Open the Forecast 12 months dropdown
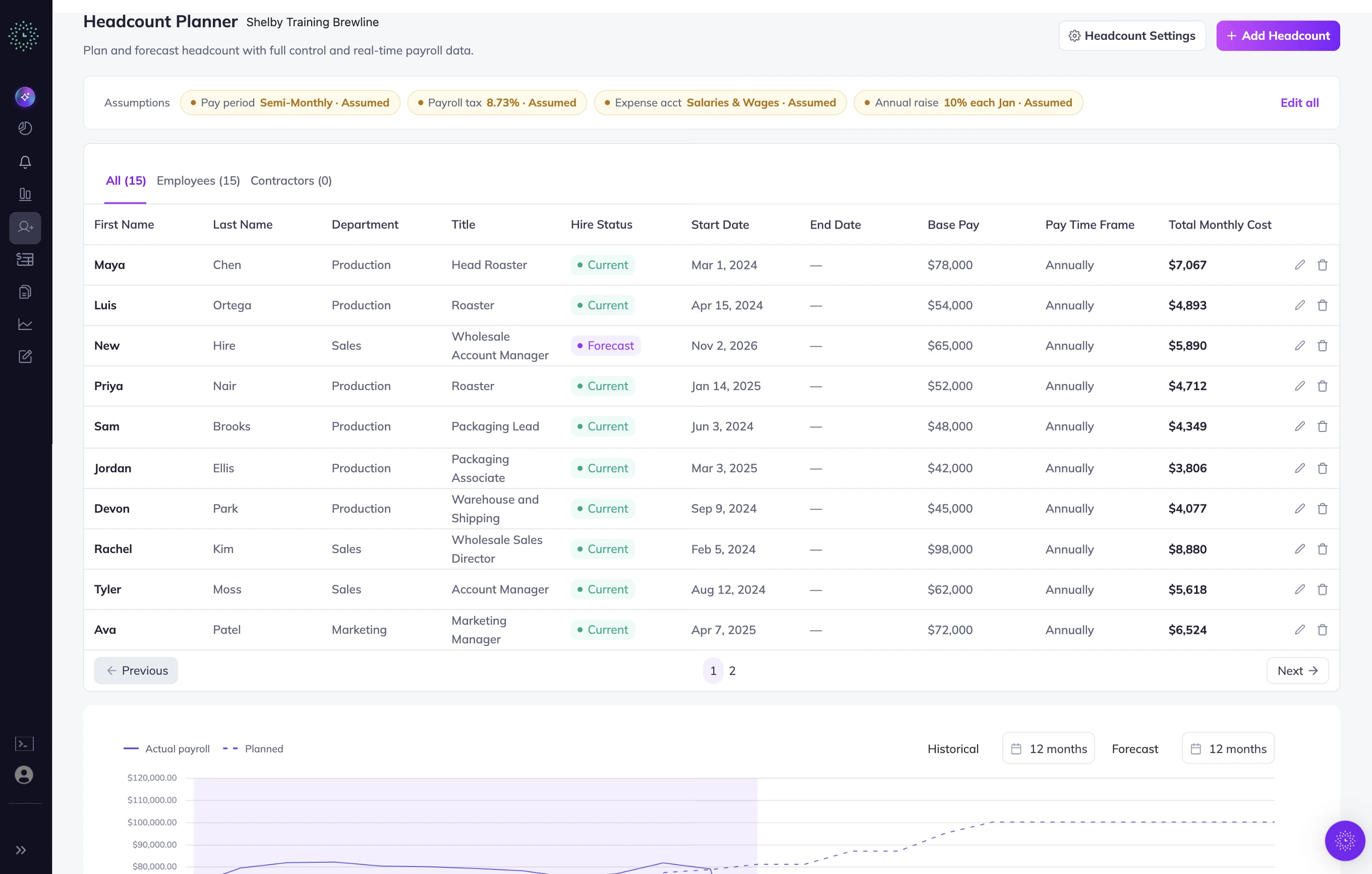The image size is (1372, 874). (x=1228, y=748)
